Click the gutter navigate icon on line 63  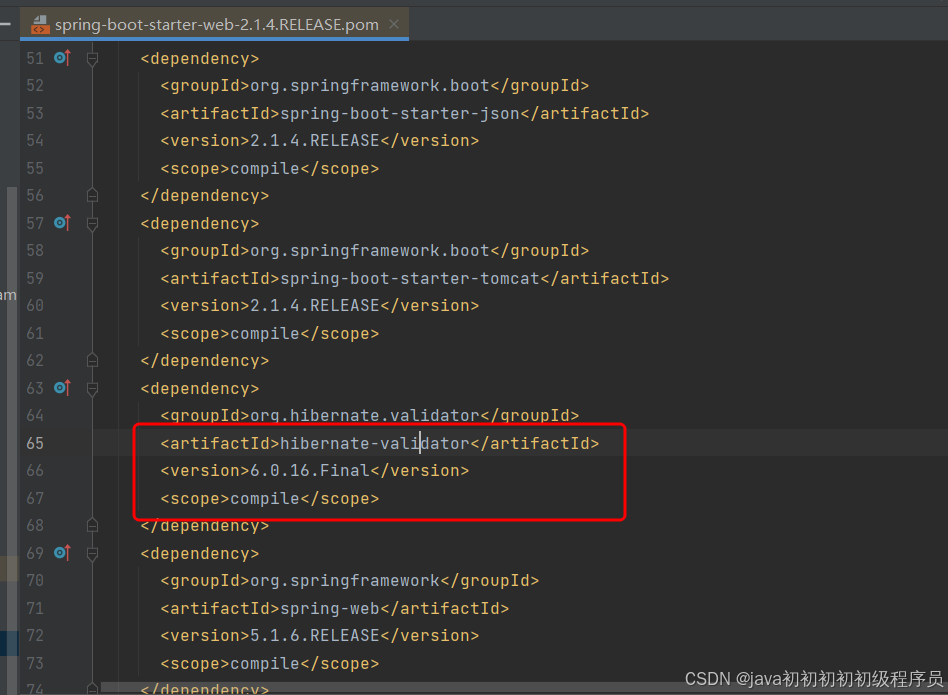(x=62, y=388)
